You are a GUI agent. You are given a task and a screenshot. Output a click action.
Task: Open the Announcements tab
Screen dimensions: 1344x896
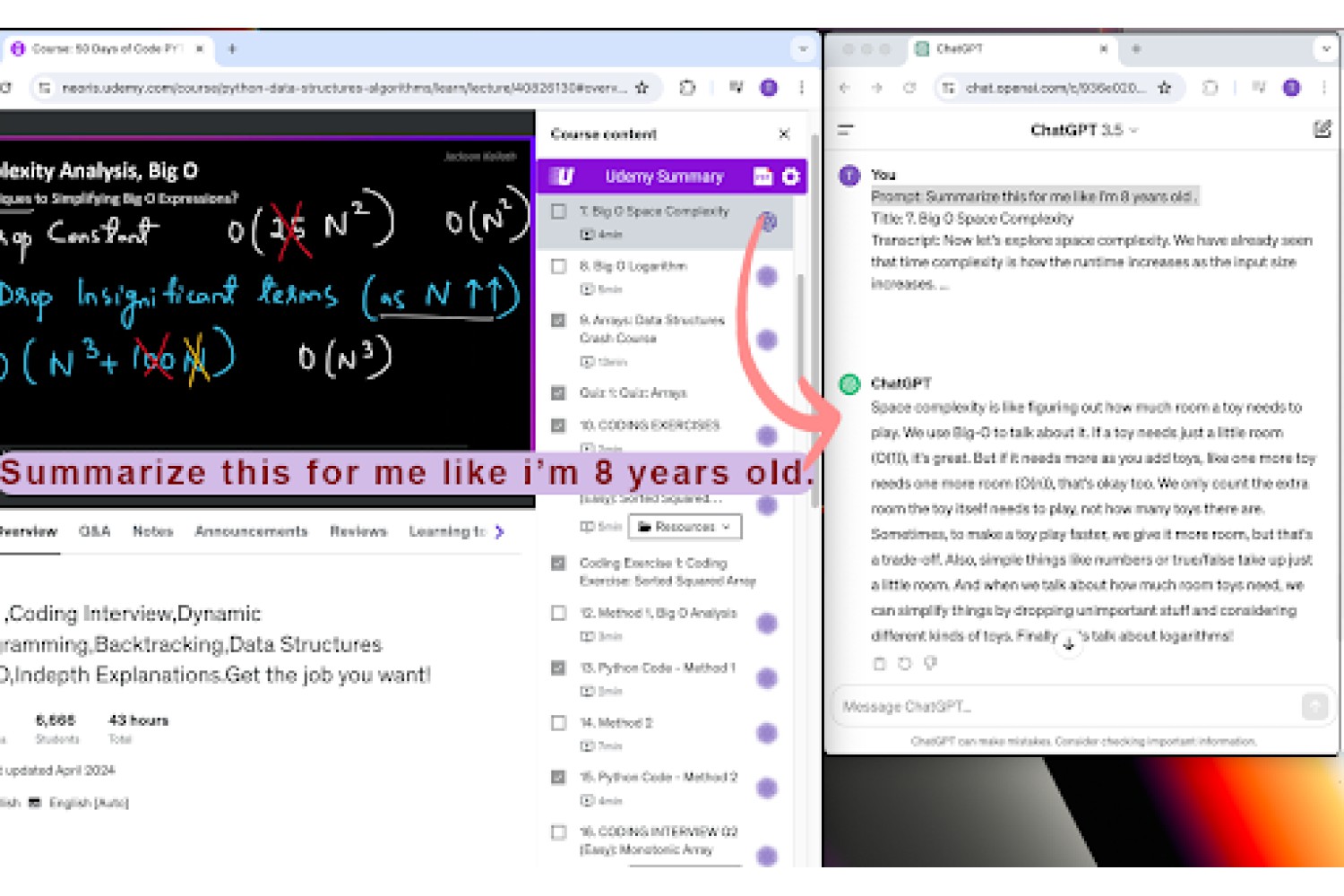pyautogui.click(x=251, y=531)
